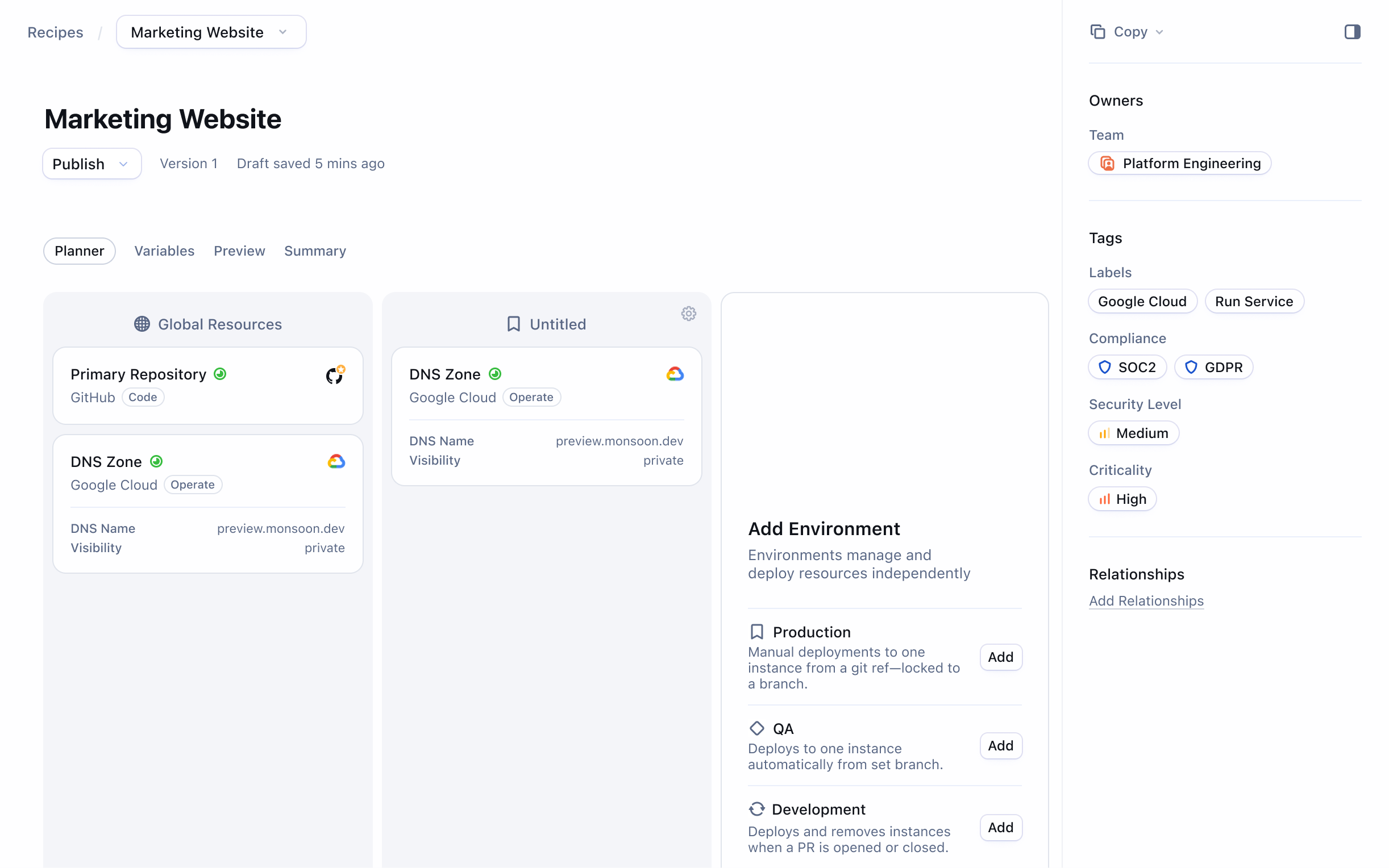Click GitHub icon on Primary Repository card
Viewport: 1389px width, 868px height.
click(x=335, y=374)
